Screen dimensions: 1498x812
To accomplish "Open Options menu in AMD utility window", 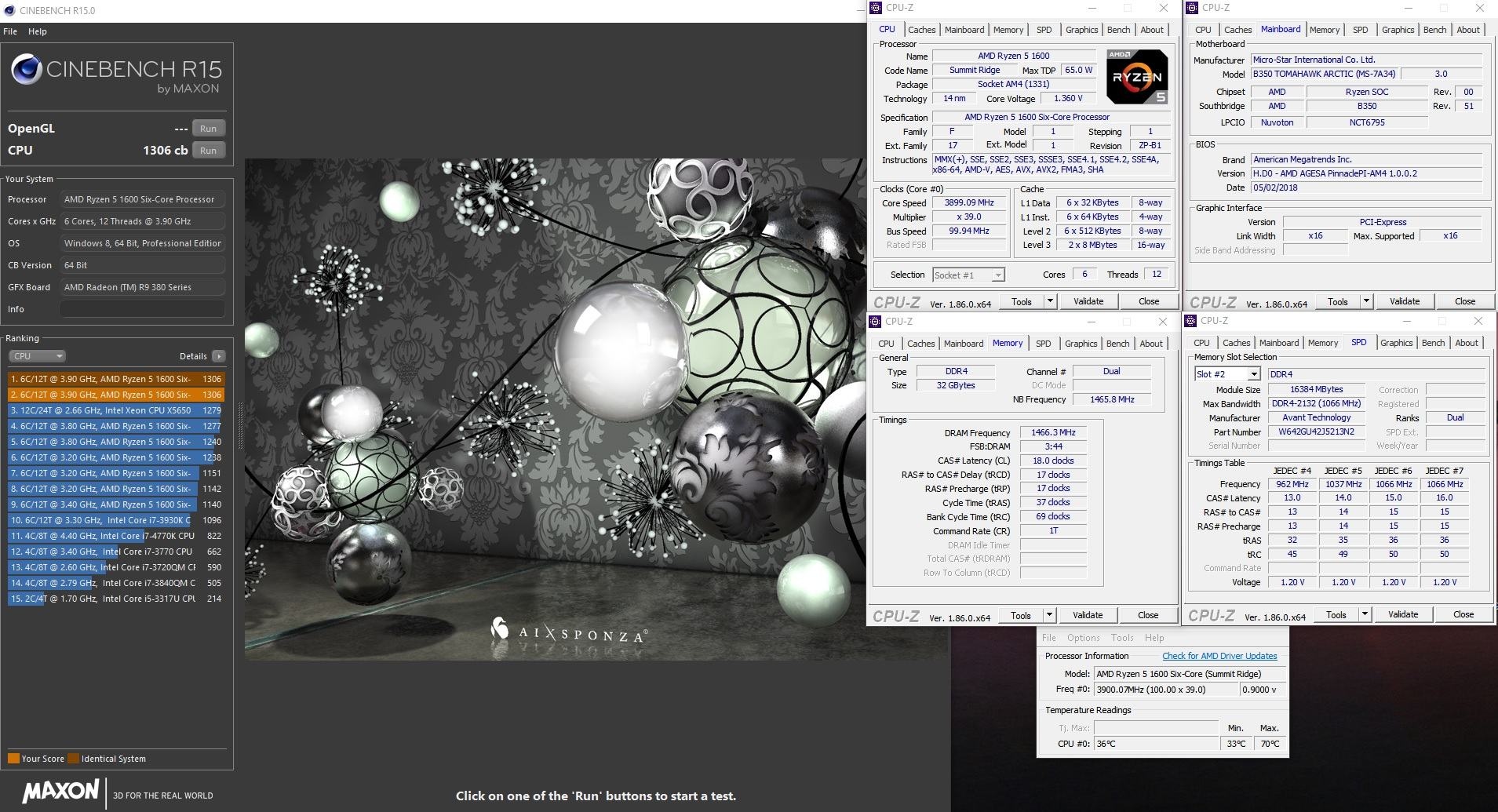I will pos(1083,638).
